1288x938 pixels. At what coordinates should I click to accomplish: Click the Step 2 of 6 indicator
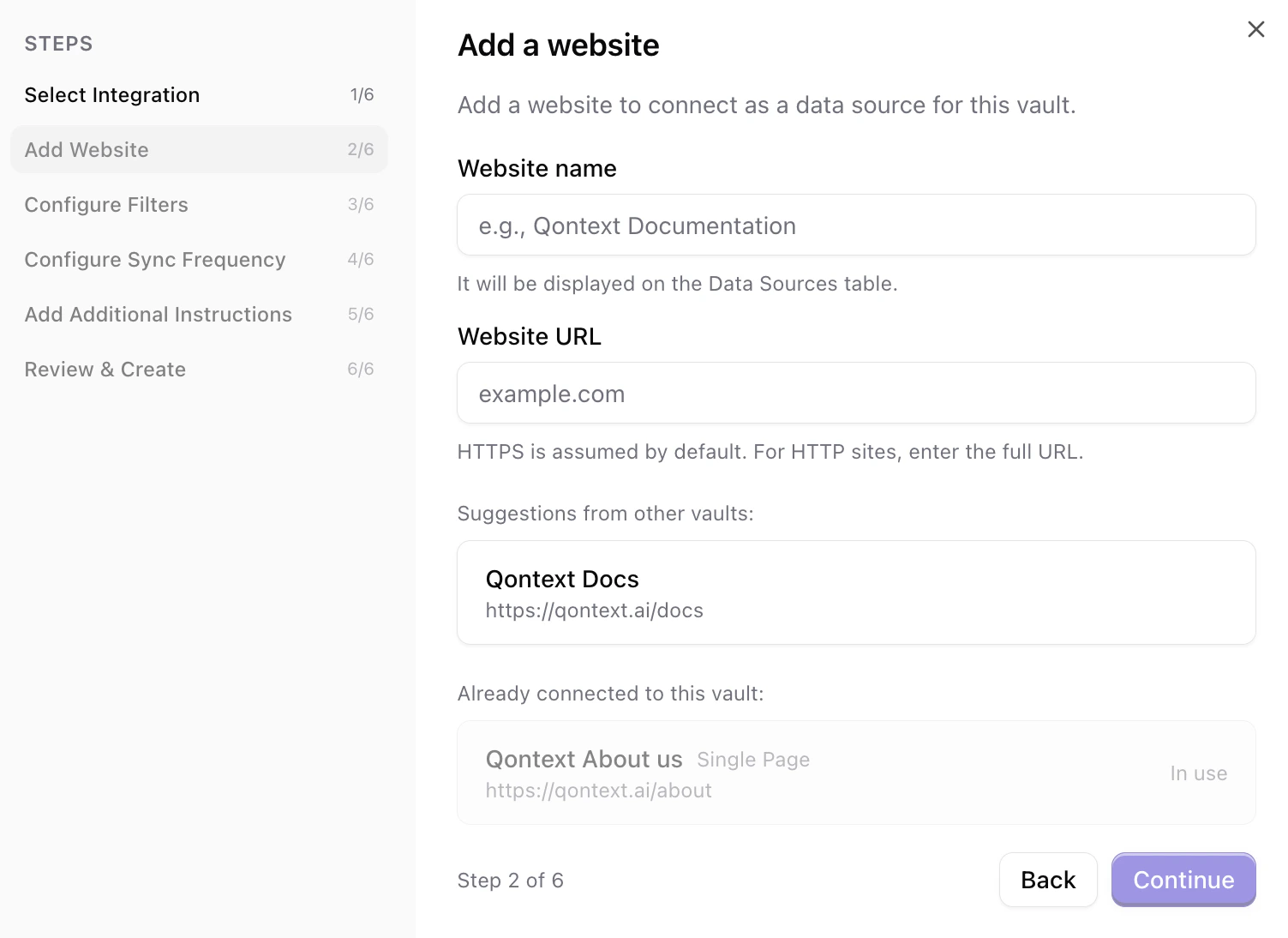pyautogui.click(x=511, y=880)
